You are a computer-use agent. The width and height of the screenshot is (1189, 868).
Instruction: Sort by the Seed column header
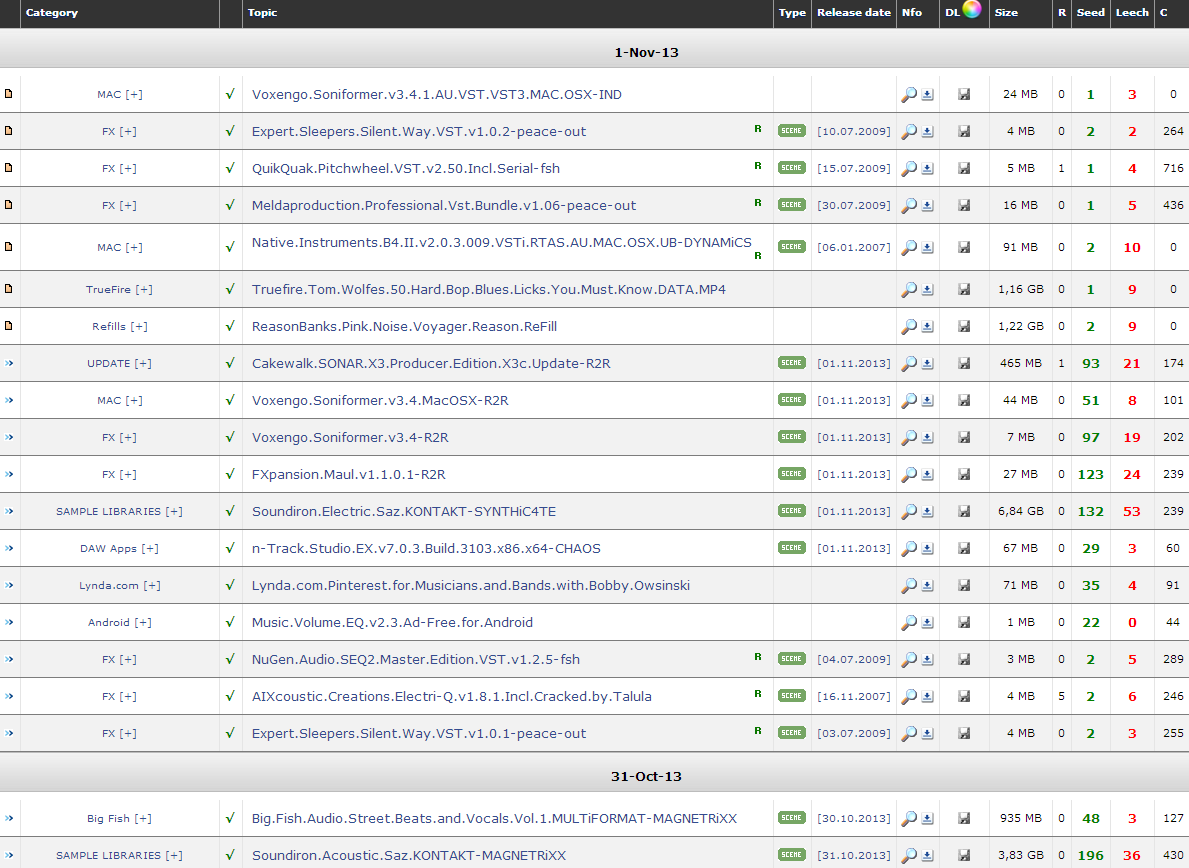point(1090,13)
